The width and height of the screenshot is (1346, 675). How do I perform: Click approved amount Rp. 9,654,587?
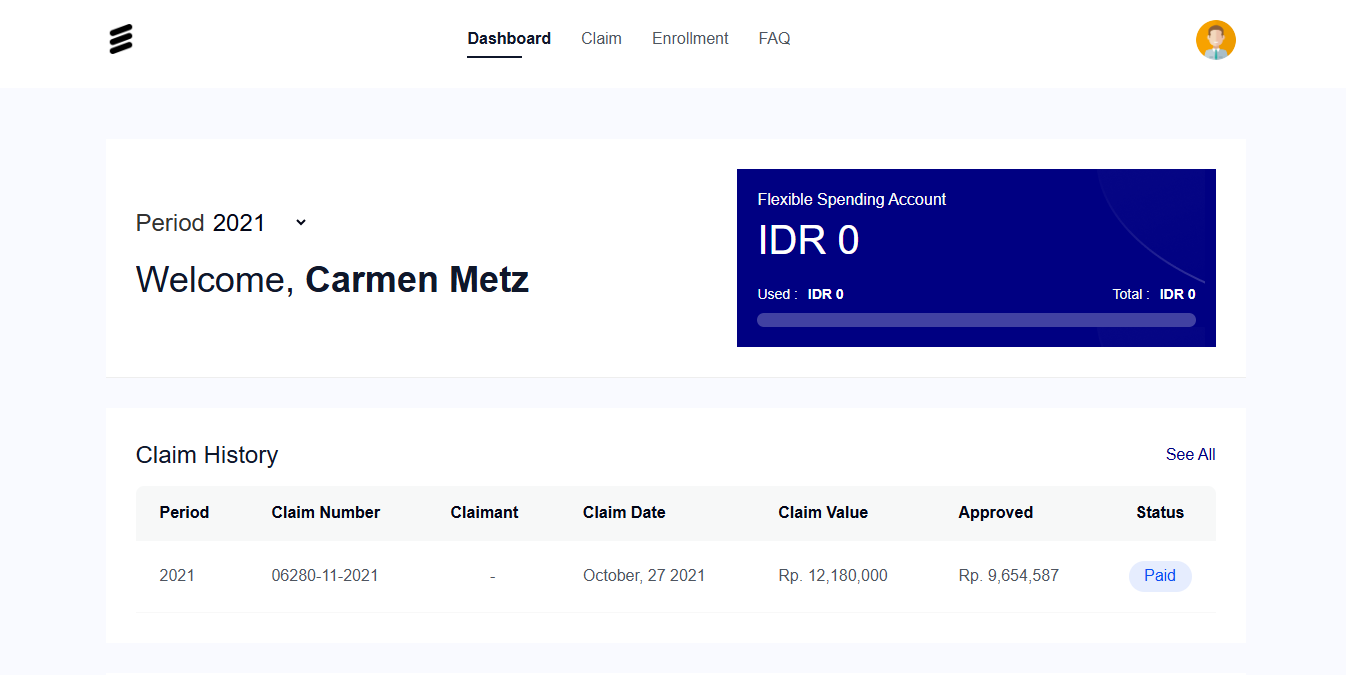(x=1008, y=575)
